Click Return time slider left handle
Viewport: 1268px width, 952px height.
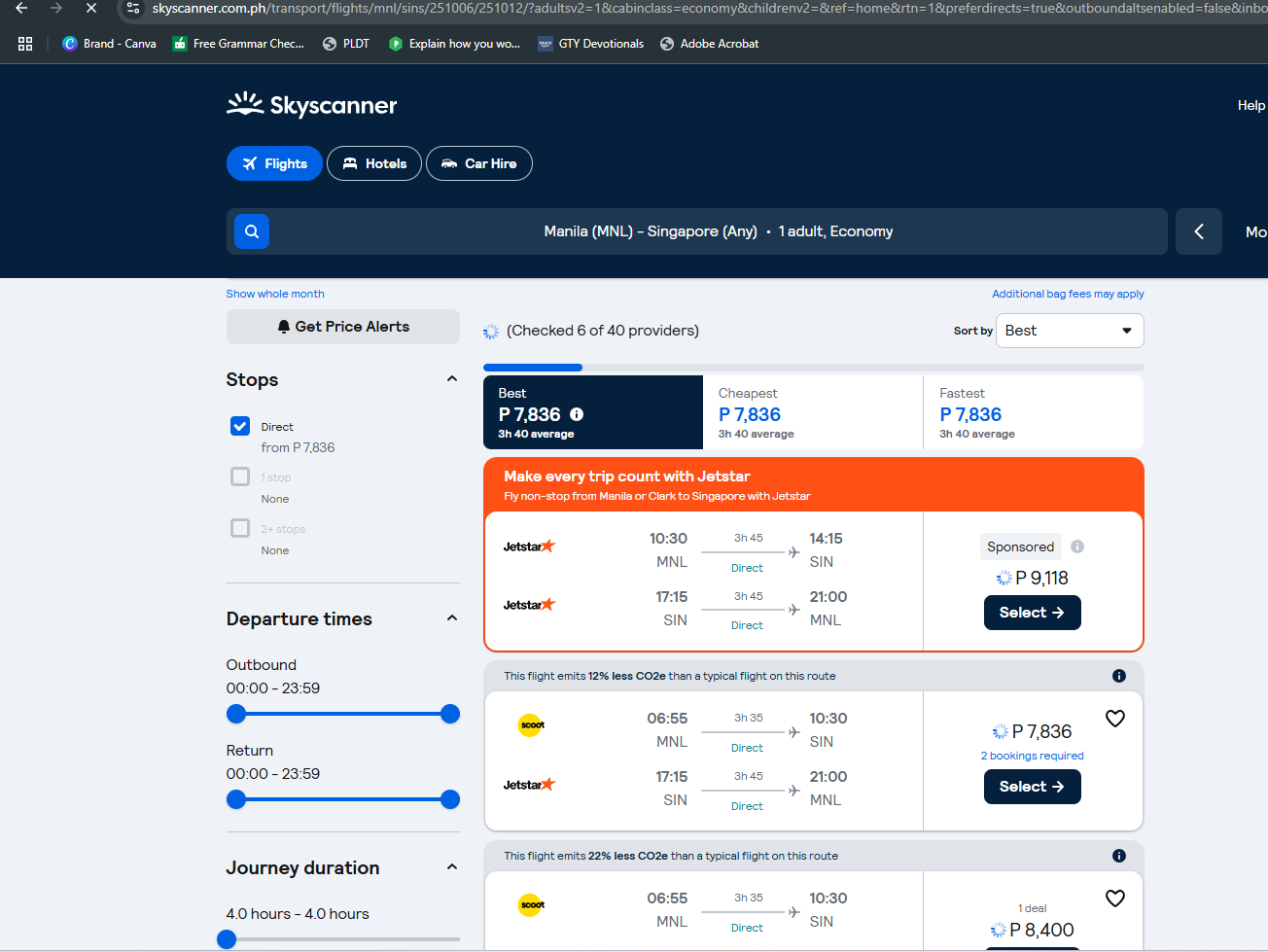click(x=236, y=799)
